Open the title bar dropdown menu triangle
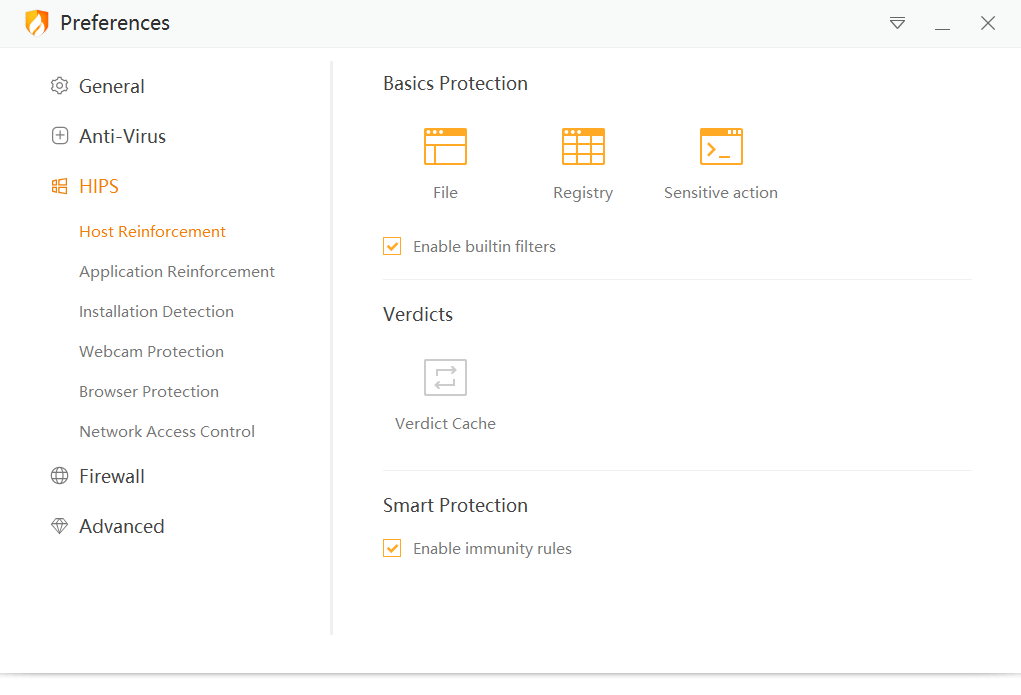Viewport: 1021px width, 695px height. 897,23
